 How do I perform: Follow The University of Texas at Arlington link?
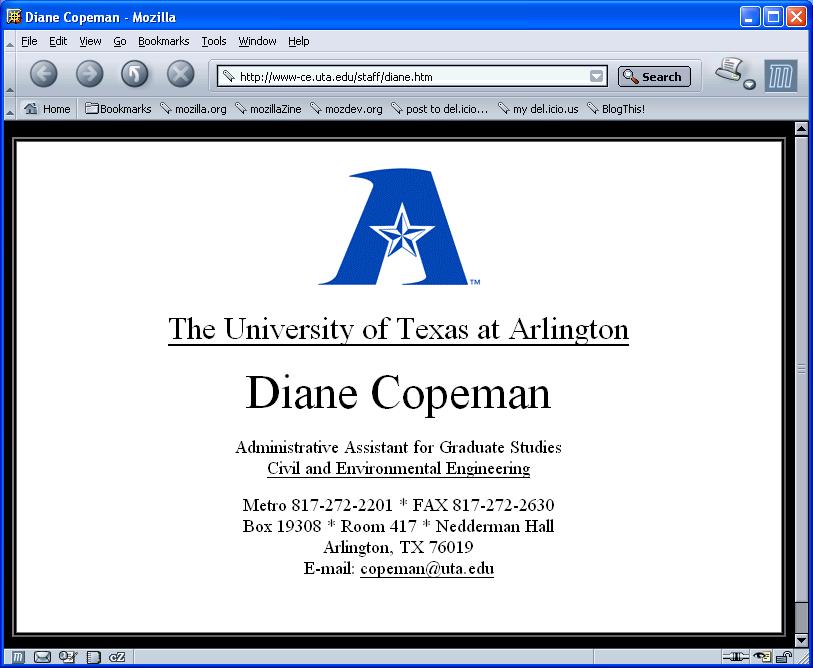[x=398, y=329]
